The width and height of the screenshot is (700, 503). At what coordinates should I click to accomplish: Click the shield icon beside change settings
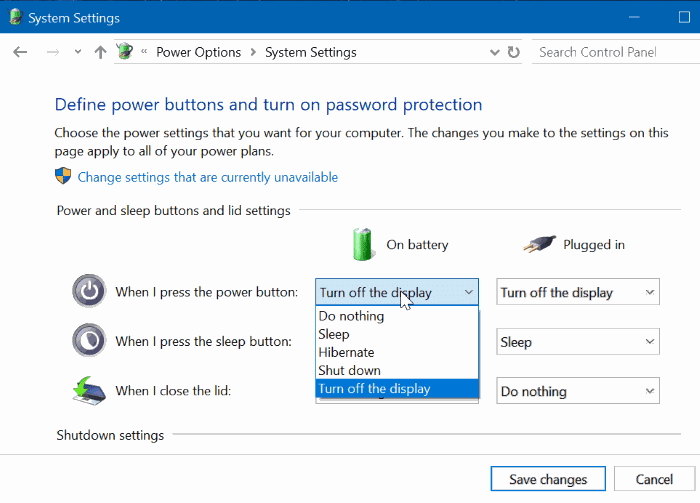point(63,177)
